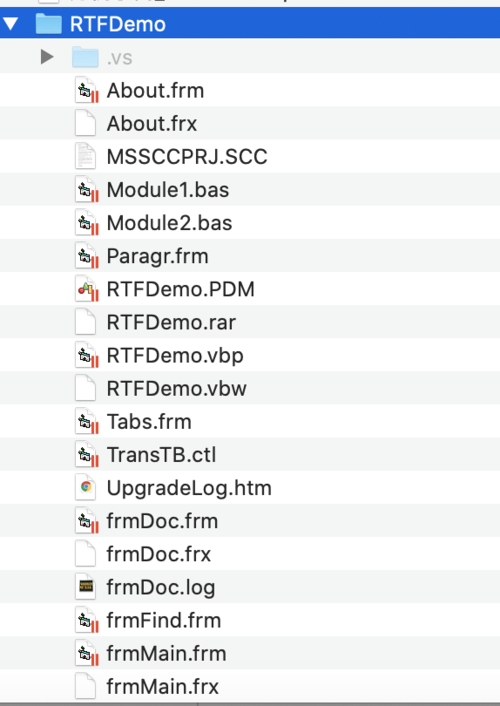
Task: Click the TransTB.ctl file icon
Action: [x=86, y=454]
